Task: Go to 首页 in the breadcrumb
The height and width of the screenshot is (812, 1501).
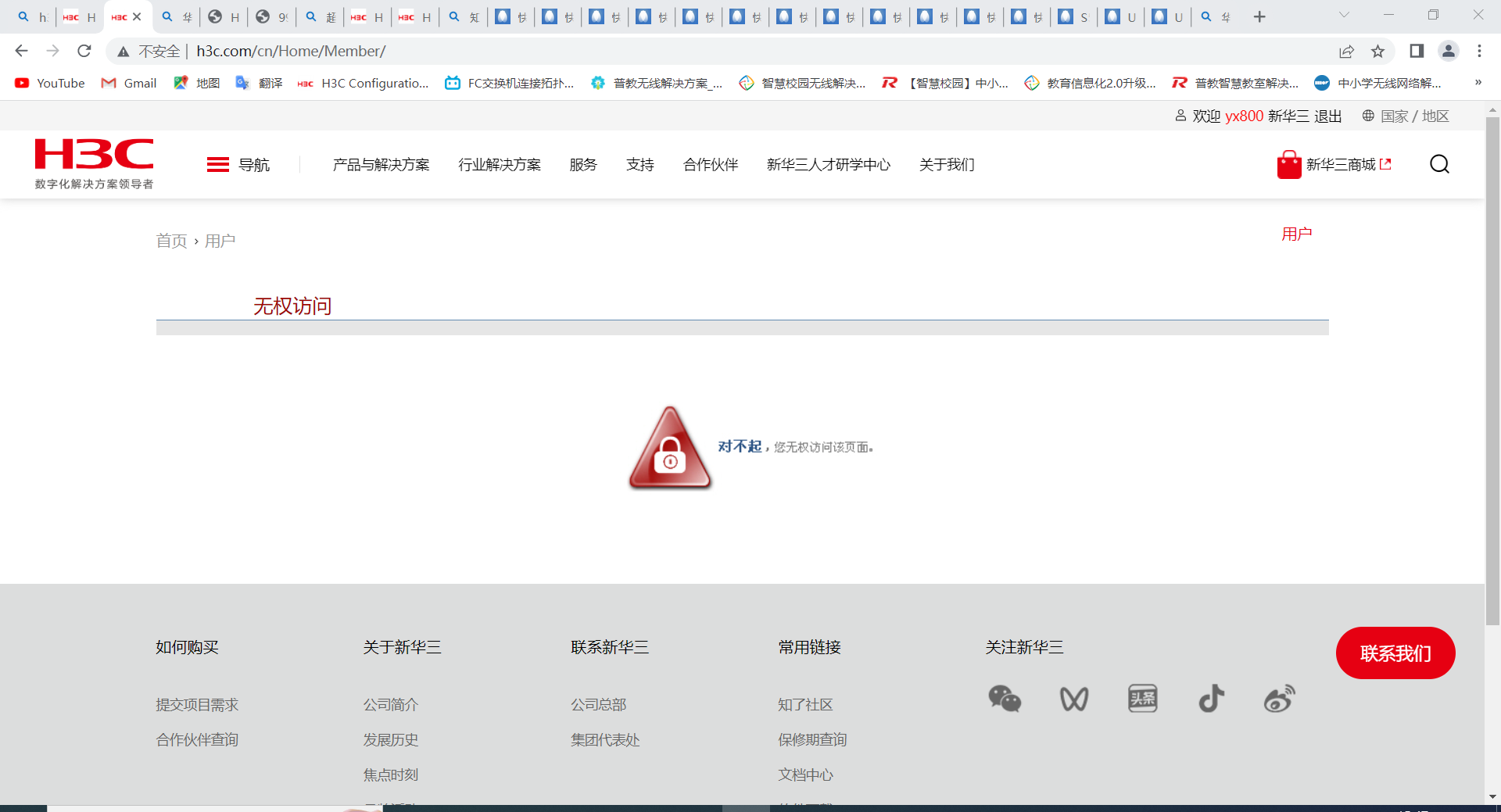Action: 171,241
